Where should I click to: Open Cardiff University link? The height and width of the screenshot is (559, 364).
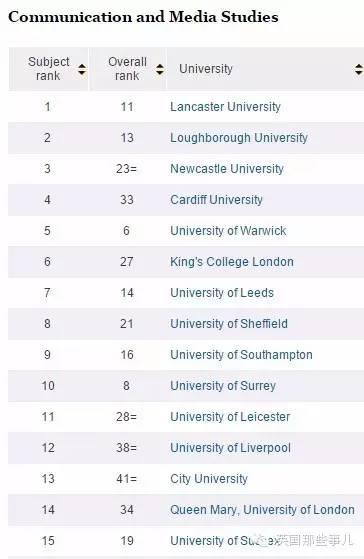216,200
